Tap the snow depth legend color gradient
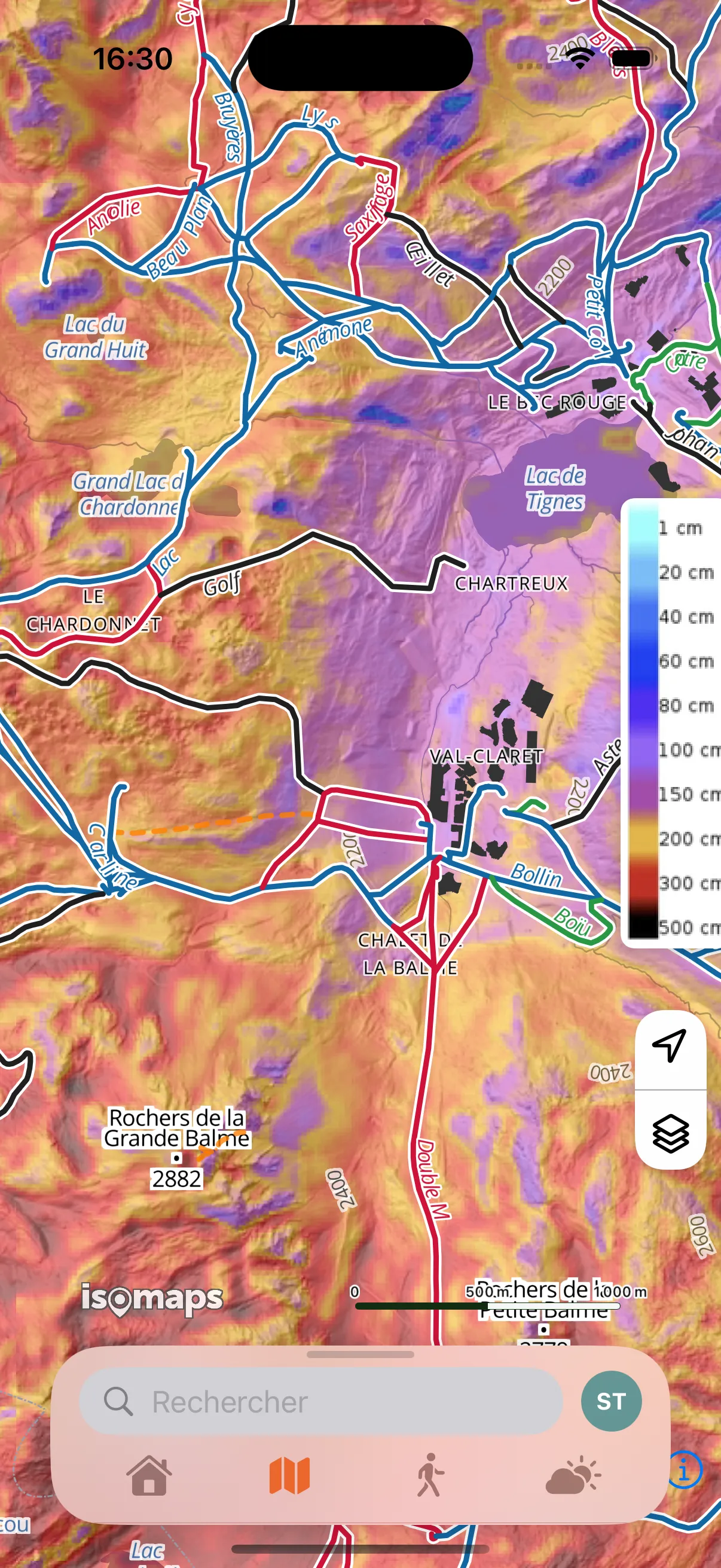Image resolution: width=721 pixels, height=1568 pixels. click(x=643, y=722)
